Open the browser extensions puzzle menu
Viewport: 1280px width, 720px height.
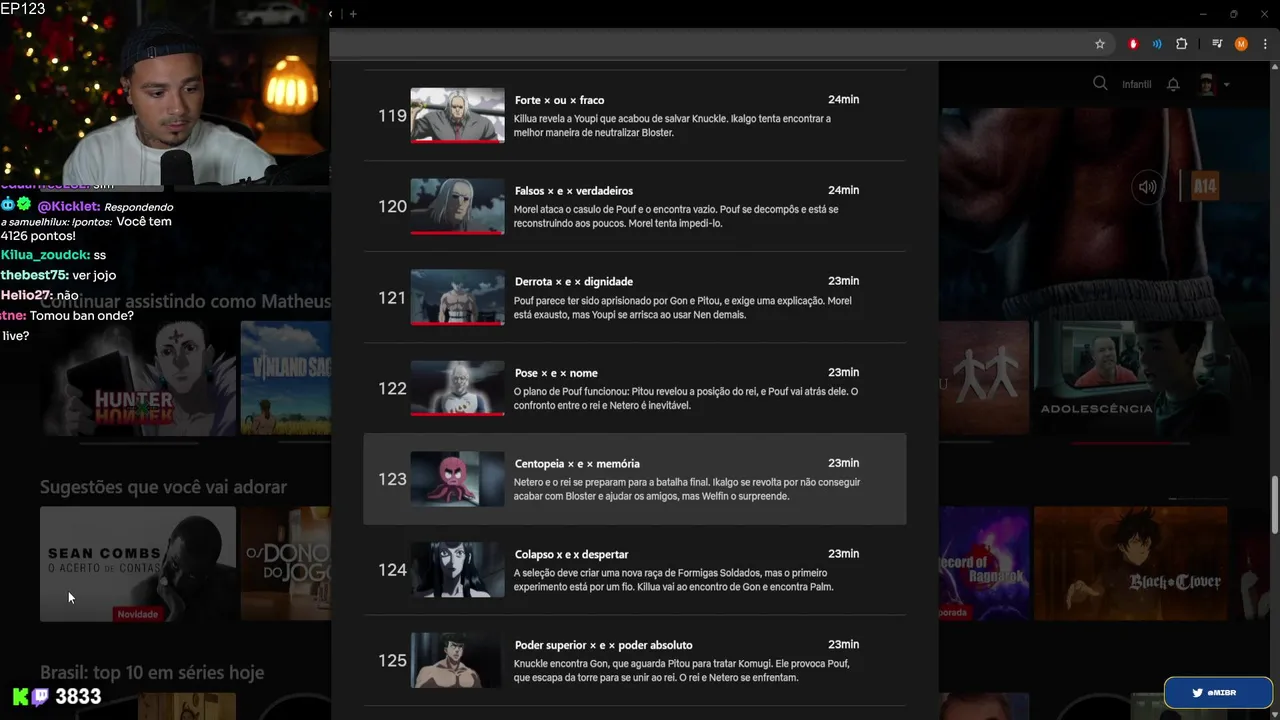(x=1181, y=44)
